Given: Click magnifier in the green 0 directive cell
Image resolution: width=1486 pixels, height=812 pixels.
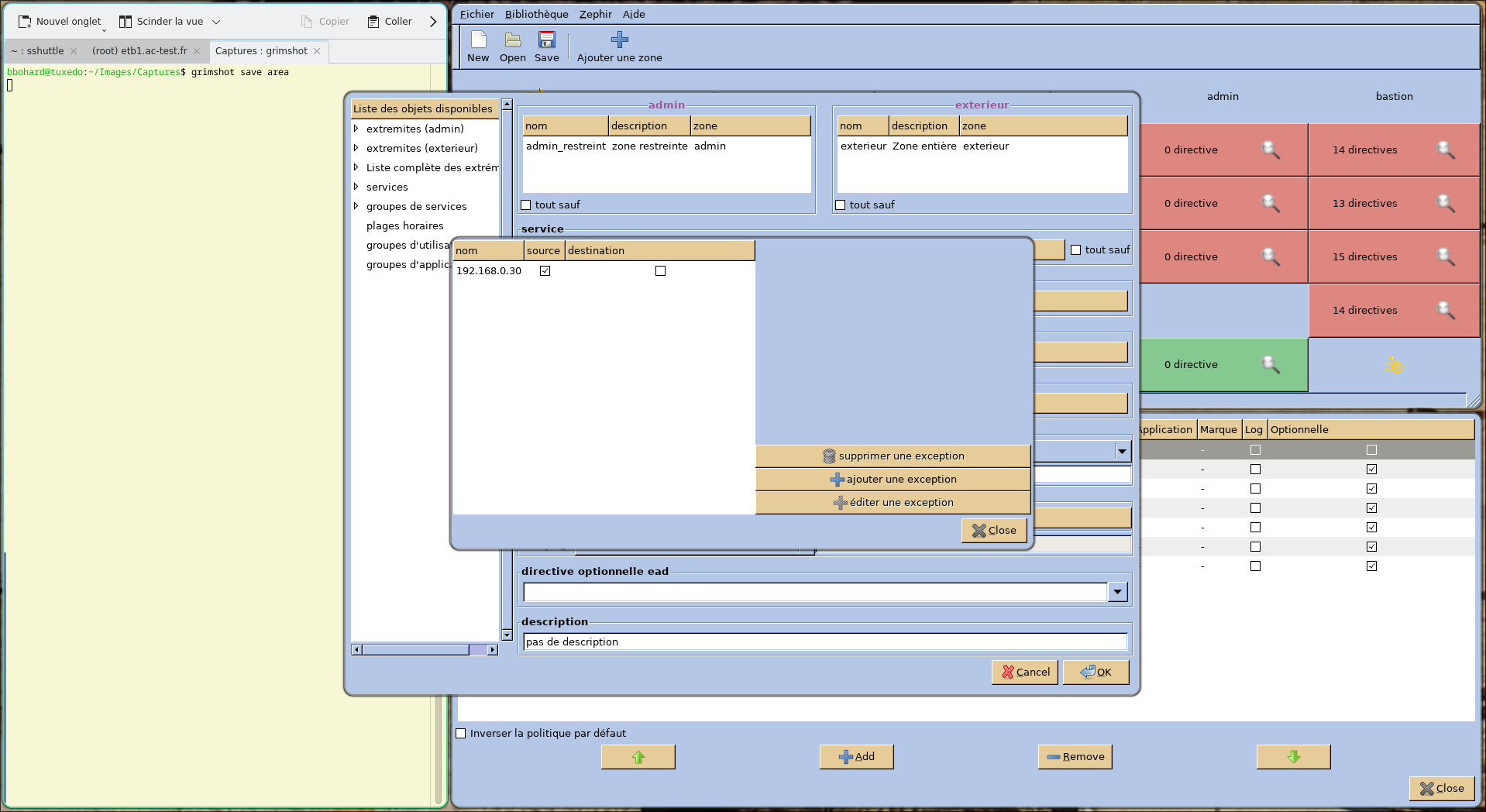Looking at the screenshot, I should pyautogui.click(x=1270, y=364).
